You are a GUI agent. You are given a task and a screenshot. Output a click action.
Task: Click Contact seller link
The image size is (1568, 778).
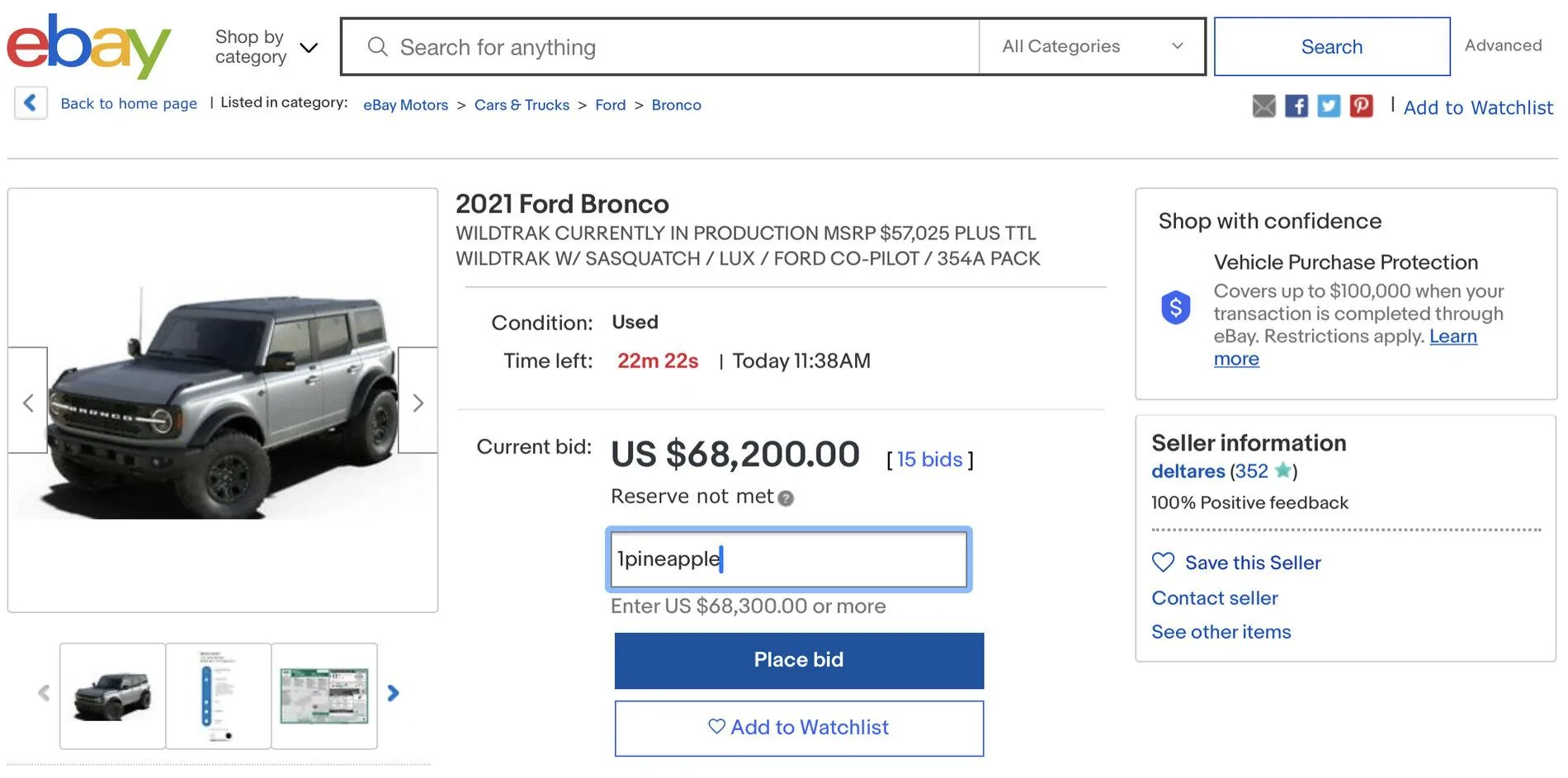click(x=1214, y=598)
